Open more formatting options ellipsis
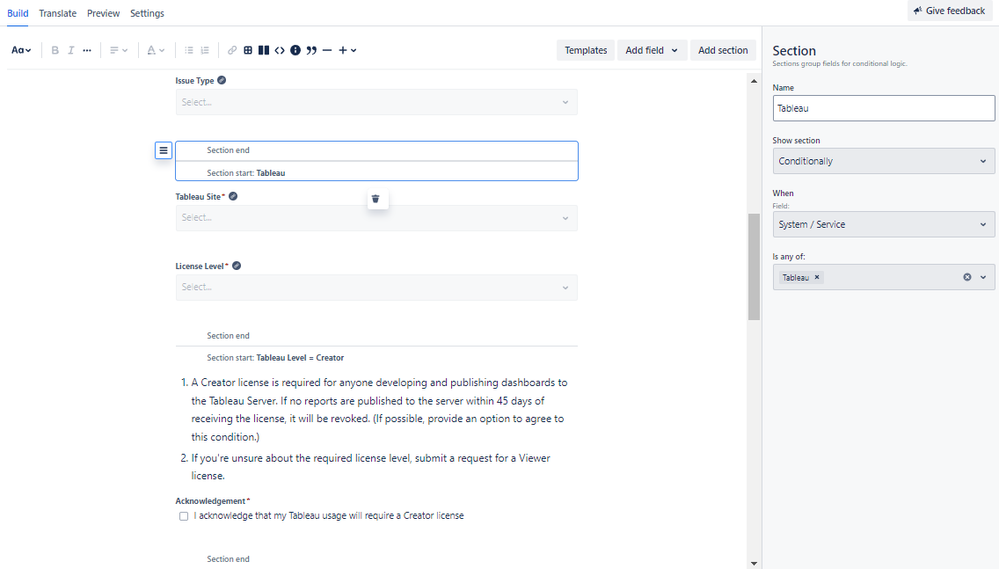This screenshot has height=569, width=999. 87,50
